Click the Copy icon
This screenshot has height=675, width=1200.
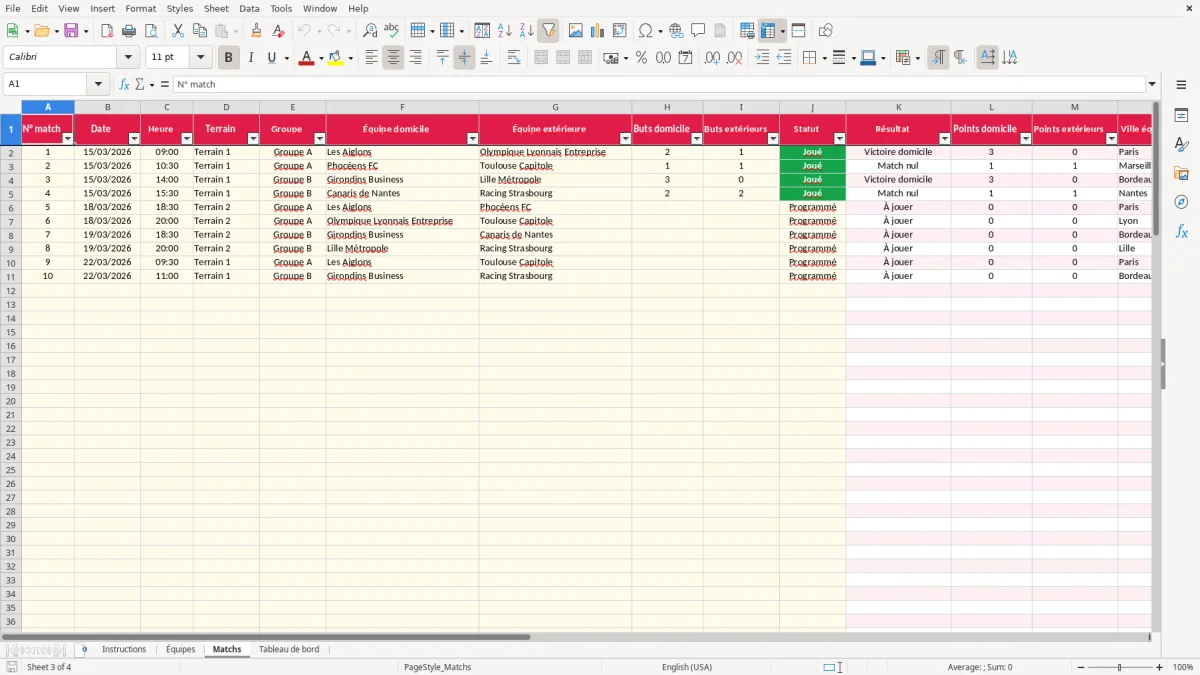[200, 31]
